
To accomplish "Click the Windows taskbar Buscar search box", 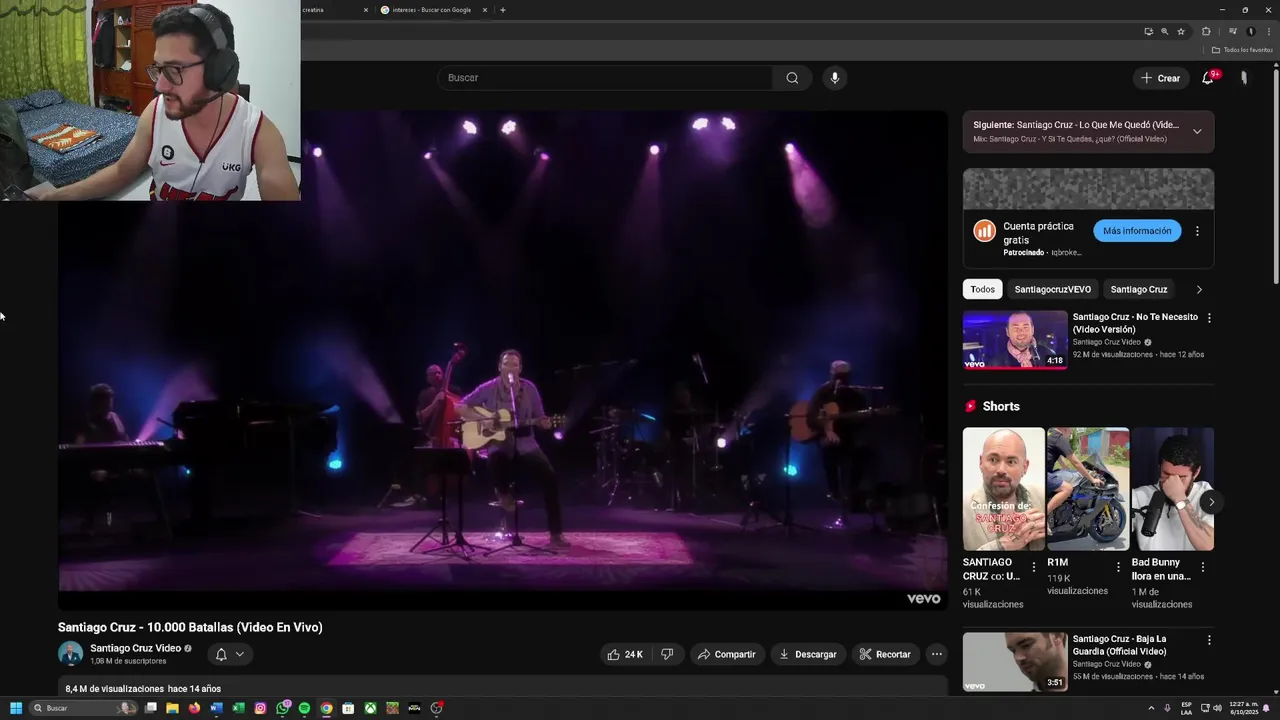I will coord(84,708).
